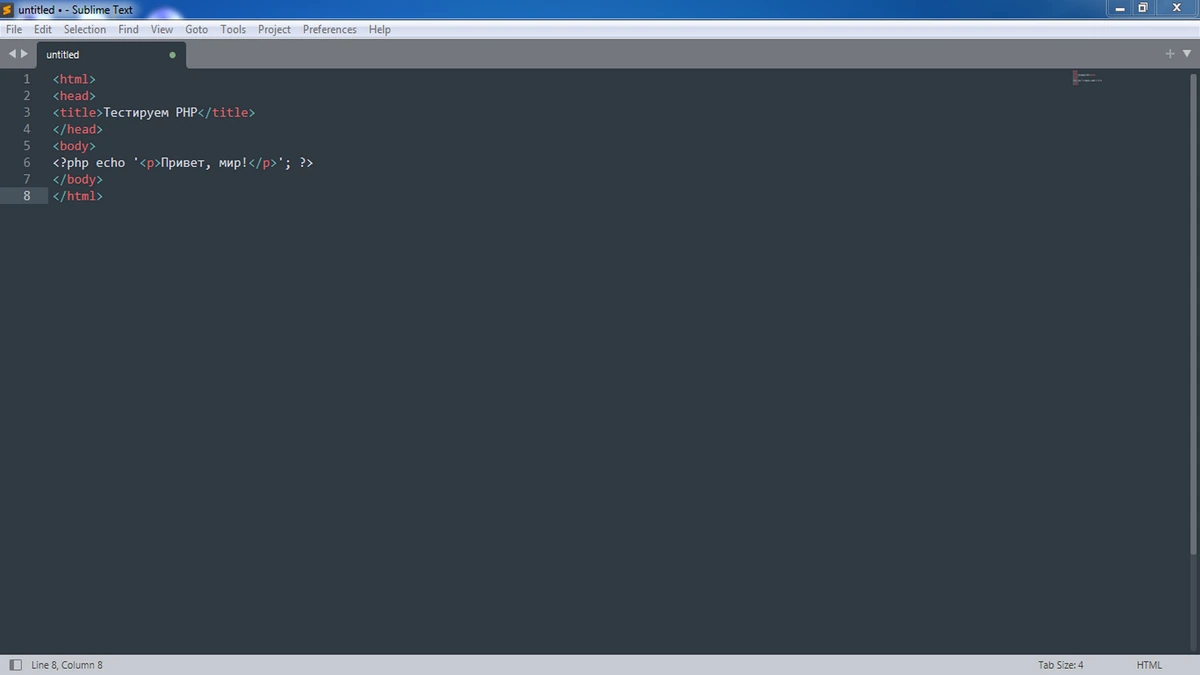
Task: Change the HTML syntax selector
Action: 1149,665
